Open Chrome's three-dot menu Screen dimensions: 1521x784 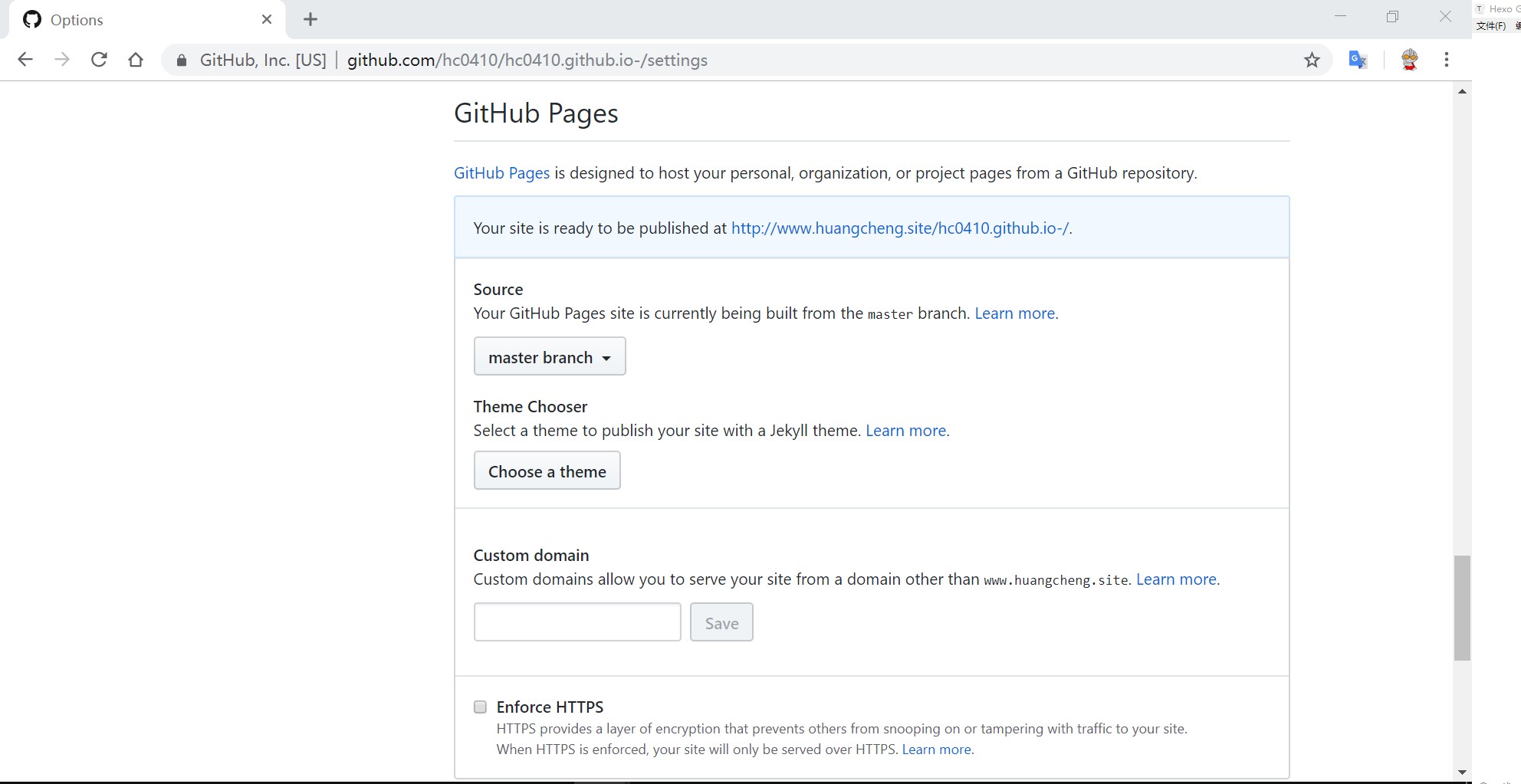1446,60
